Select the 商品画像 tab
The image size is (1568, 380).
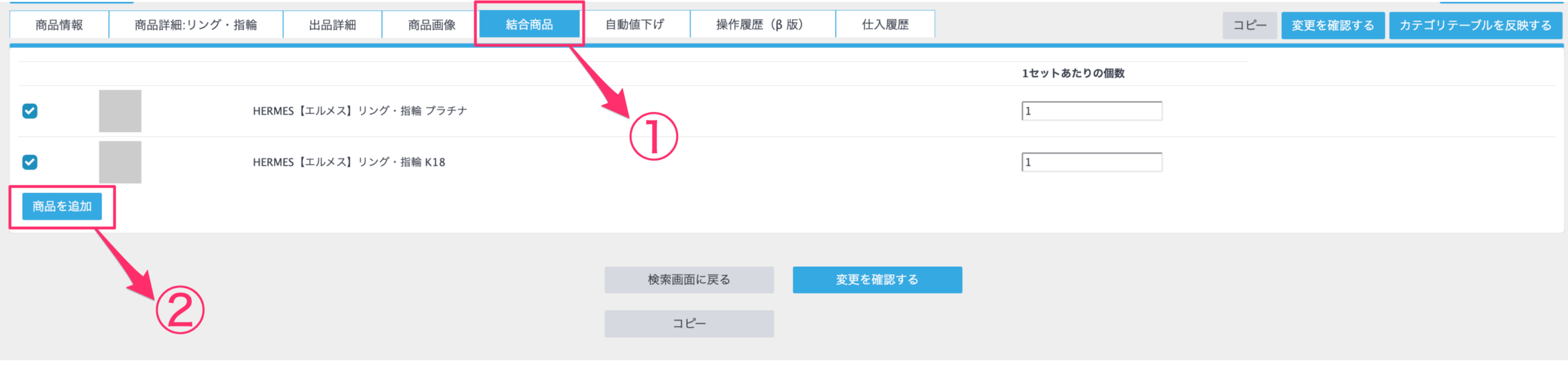tap(432, 24)
